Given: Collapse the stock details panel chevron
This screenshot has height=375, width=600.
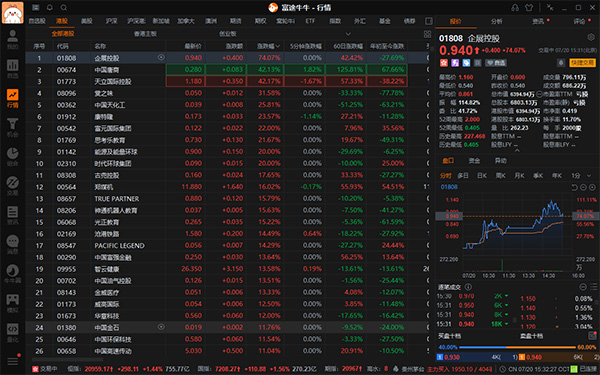Looking at the screenshot, I should [517, 151].
